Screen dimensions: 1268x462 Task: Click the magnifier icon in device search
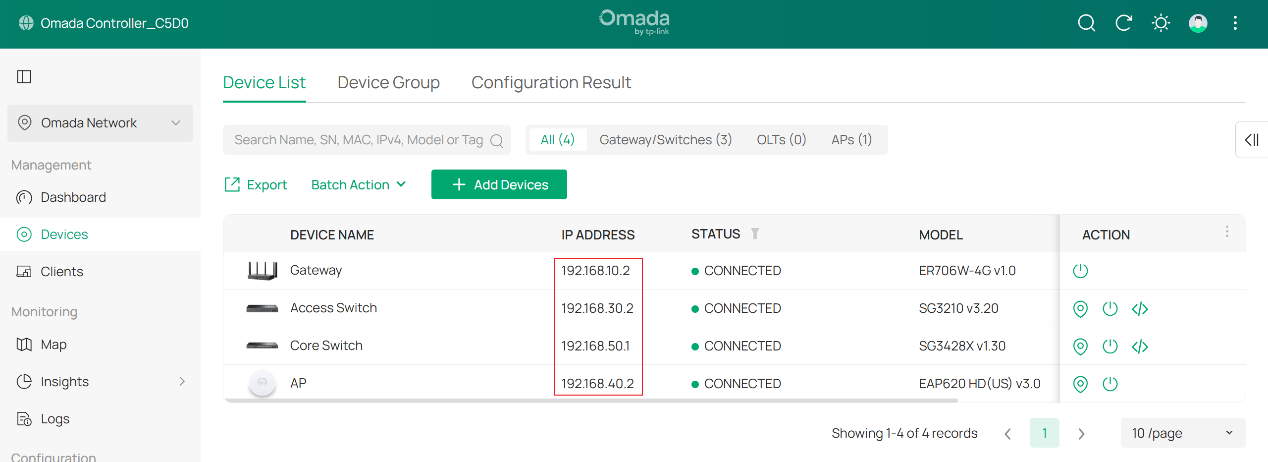tap(496, 140)
